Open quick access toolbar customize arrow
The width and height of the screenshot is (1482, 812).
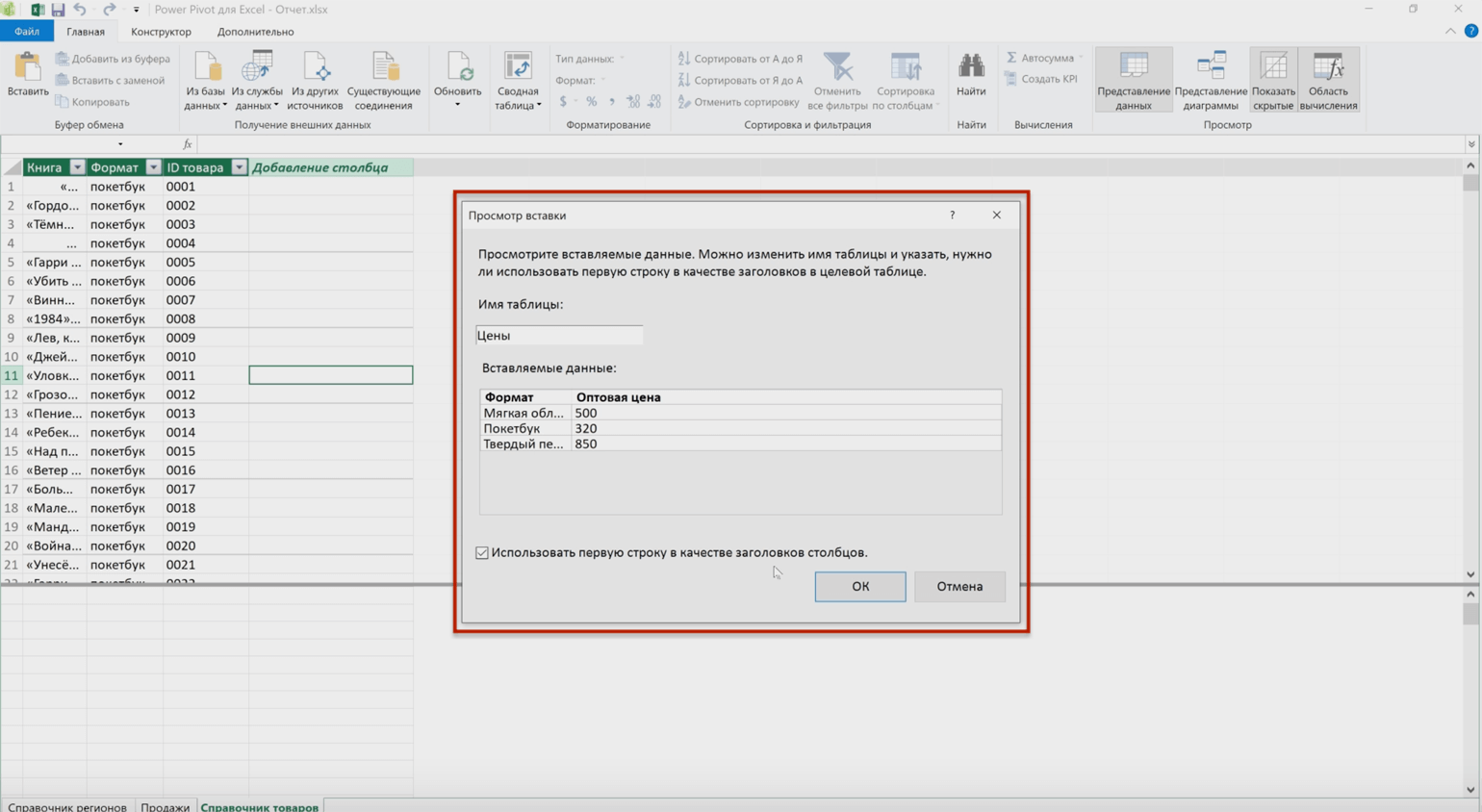[x=136, y=10]
